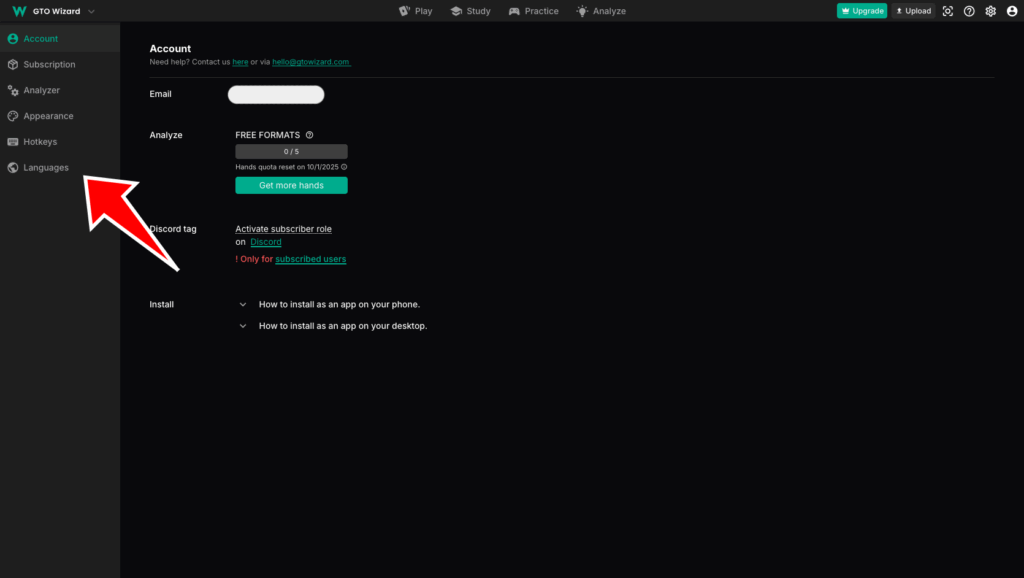Click the hands quota 0 / 5 progress bar
Viewport: 1024px width, 578px height.
pos(291,151)
